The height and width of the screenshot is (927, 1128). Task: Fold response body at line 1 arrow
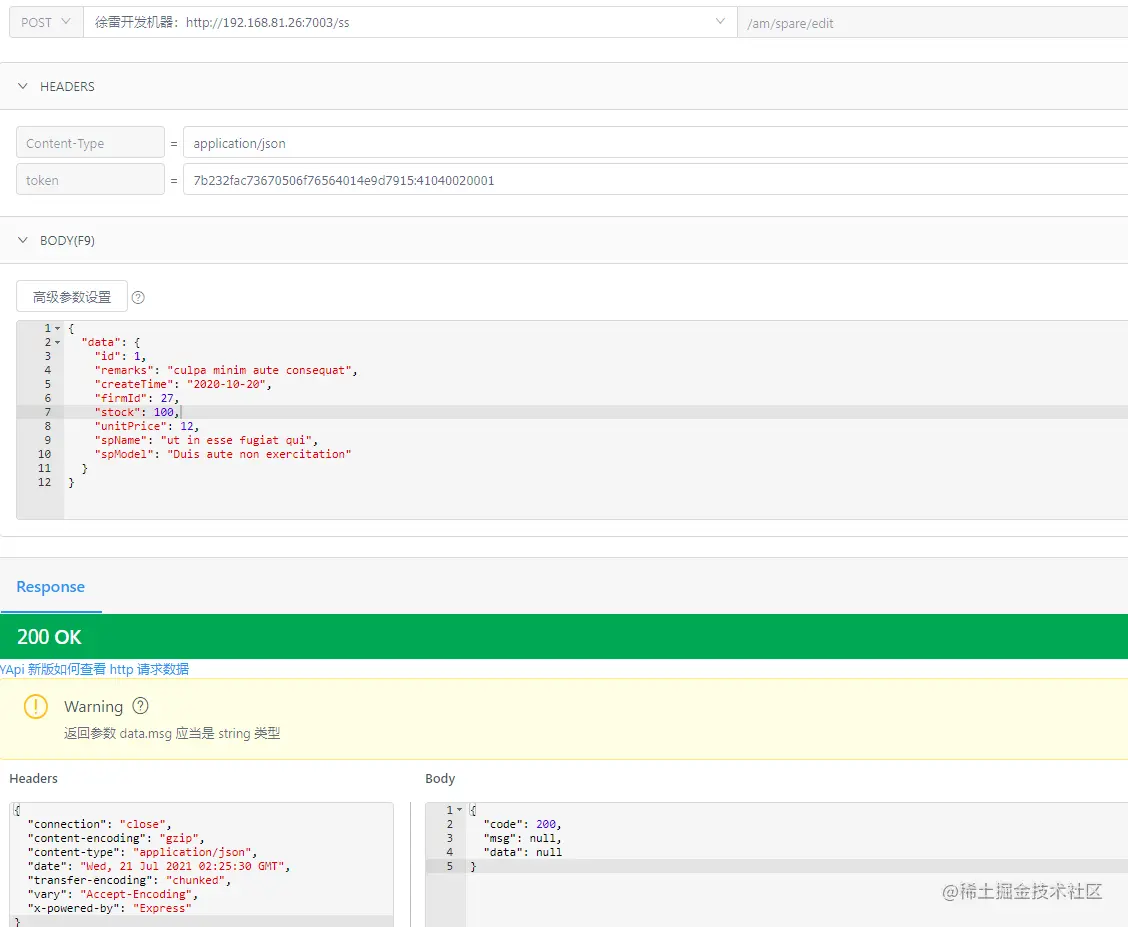click(x=460, y=810)
